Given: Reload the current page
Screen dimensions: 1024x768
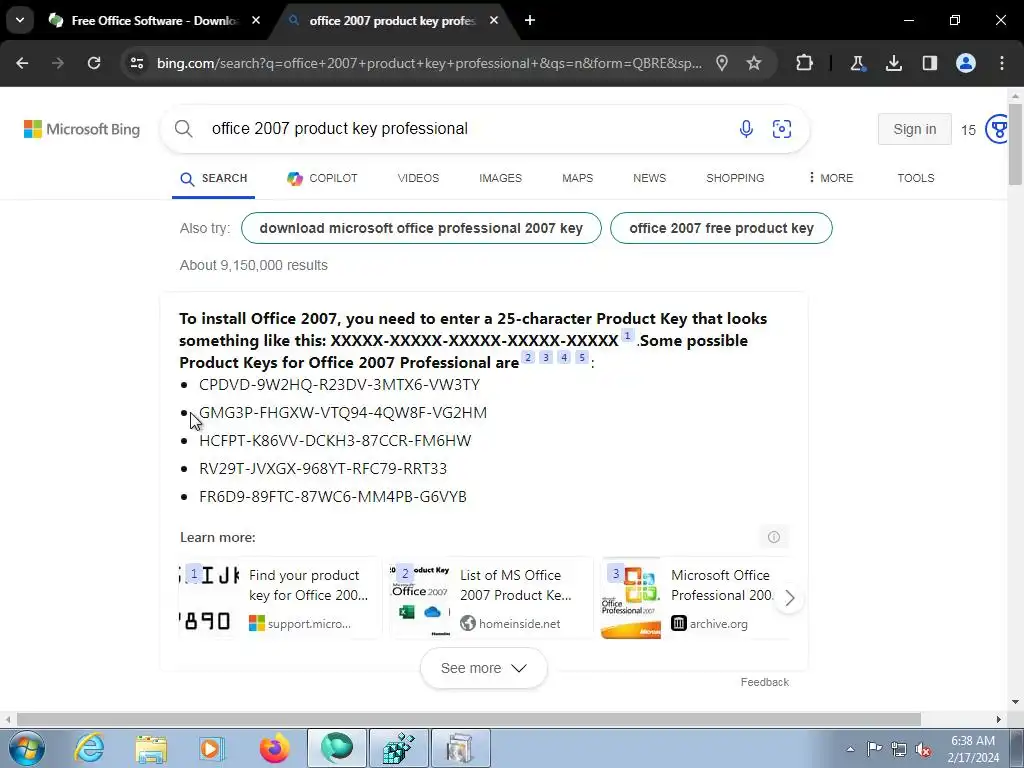Looking at the screenshot, I should tap(94, 63).
